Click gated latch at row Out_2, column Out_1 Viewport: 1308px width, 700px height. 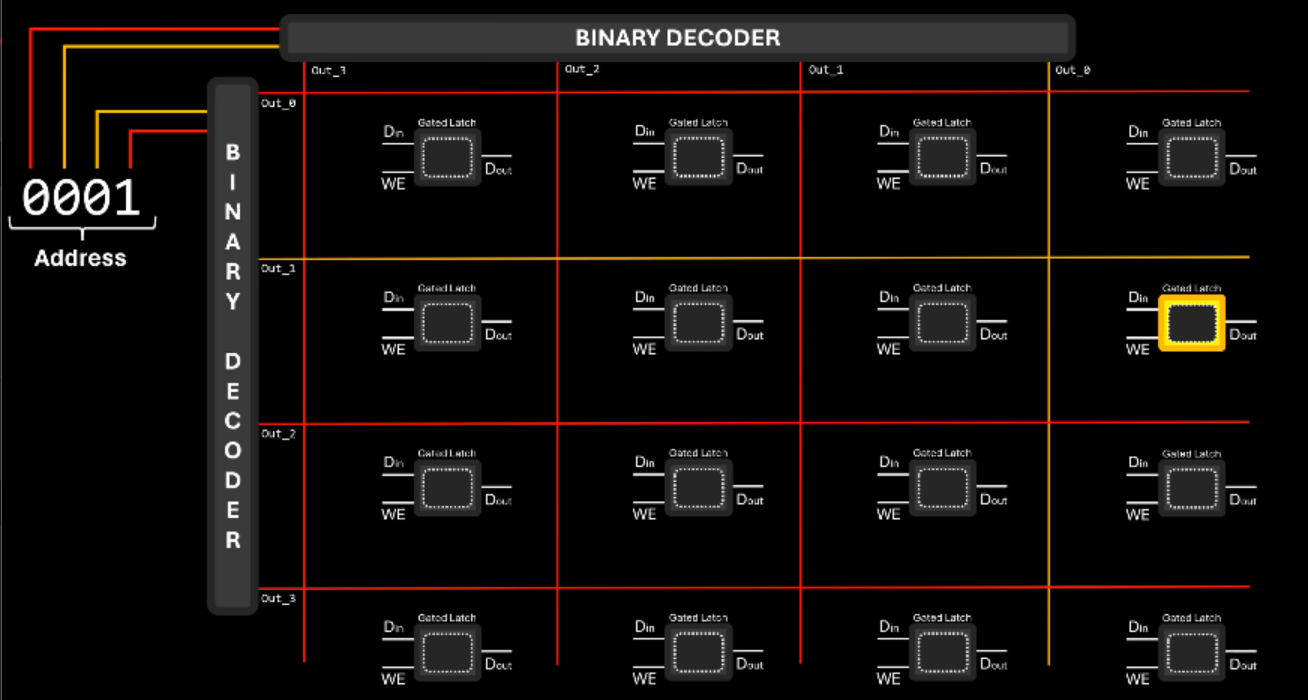click(942, 488)
